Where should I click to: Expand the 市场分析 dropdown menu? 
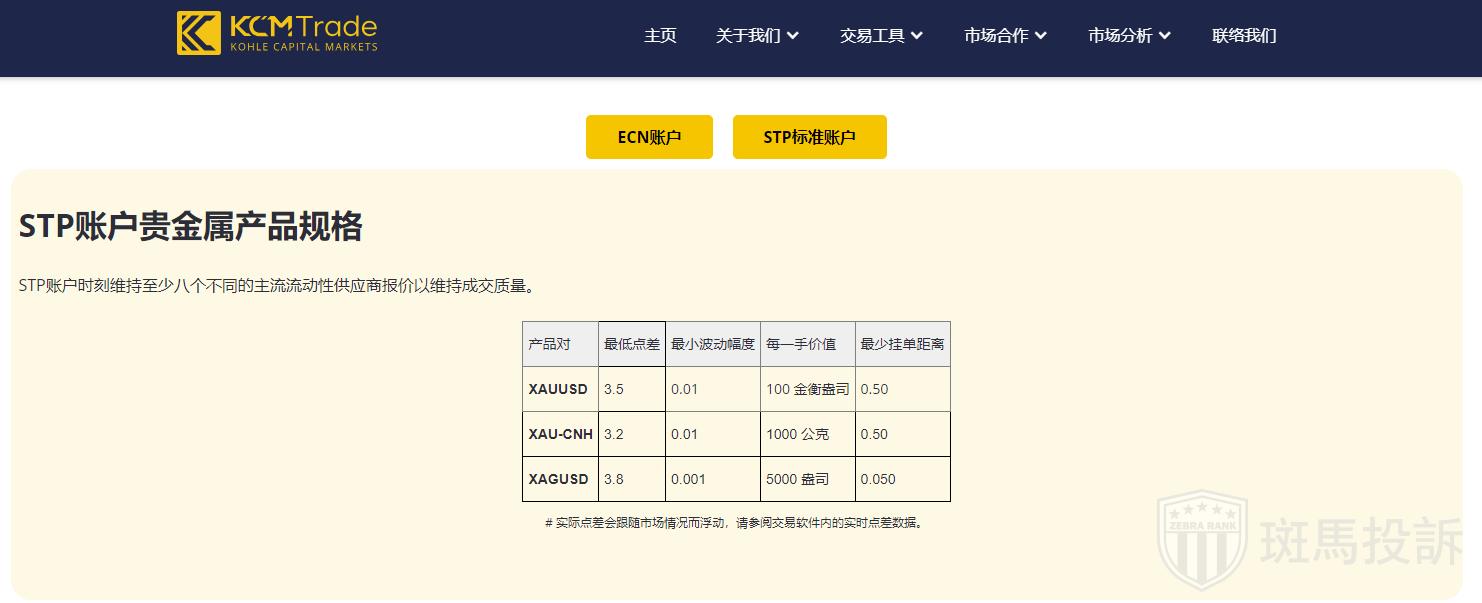1129,36
